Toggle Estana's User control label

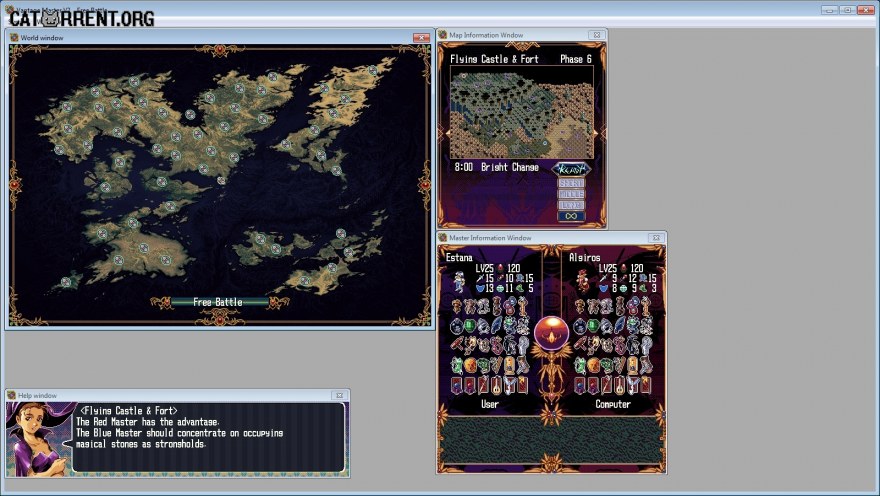pyautogui.click(x=489, y=404)
